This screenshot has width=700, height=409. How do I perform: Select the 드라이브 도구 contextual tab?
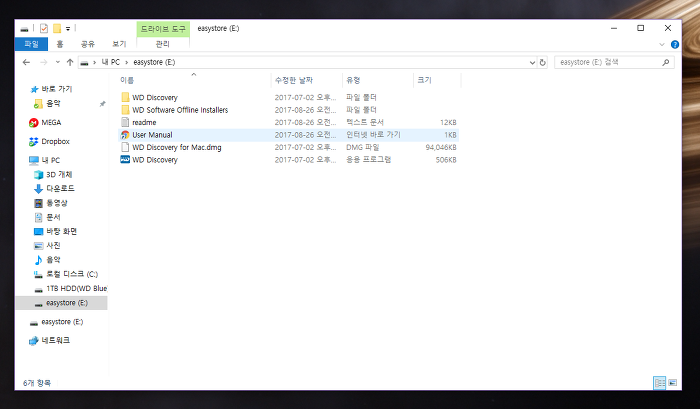click(x=163, y=29)
